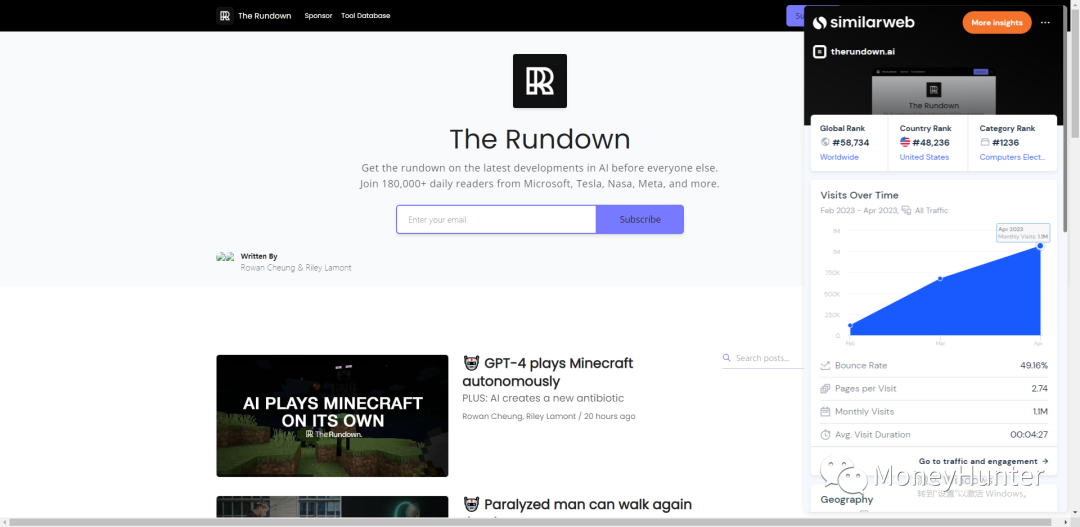Click the Bounce Rate icon
The width and height of the screenshot is (1080, 527).
pyautogui.click(x=825, y=366)
